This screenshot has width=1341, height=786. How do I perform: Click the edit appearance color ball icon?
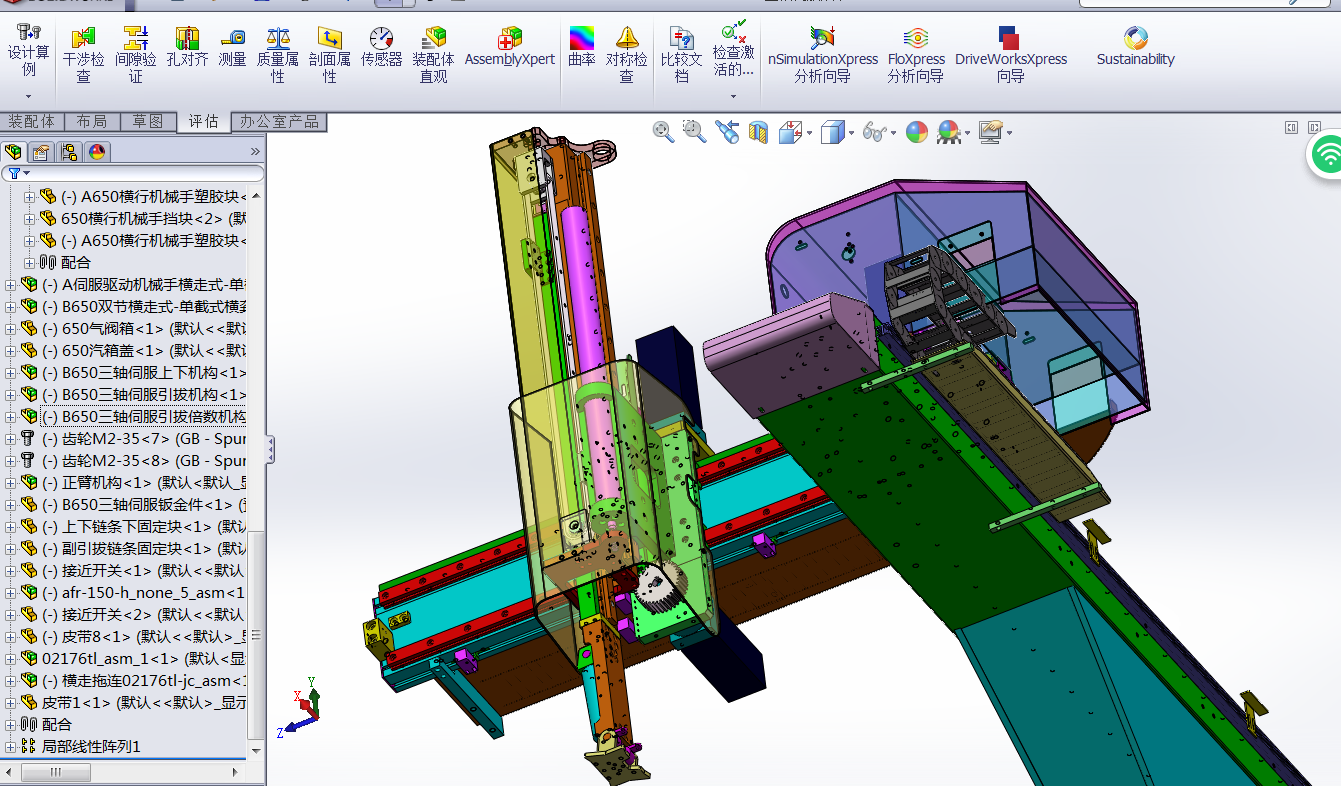(916, 132)
